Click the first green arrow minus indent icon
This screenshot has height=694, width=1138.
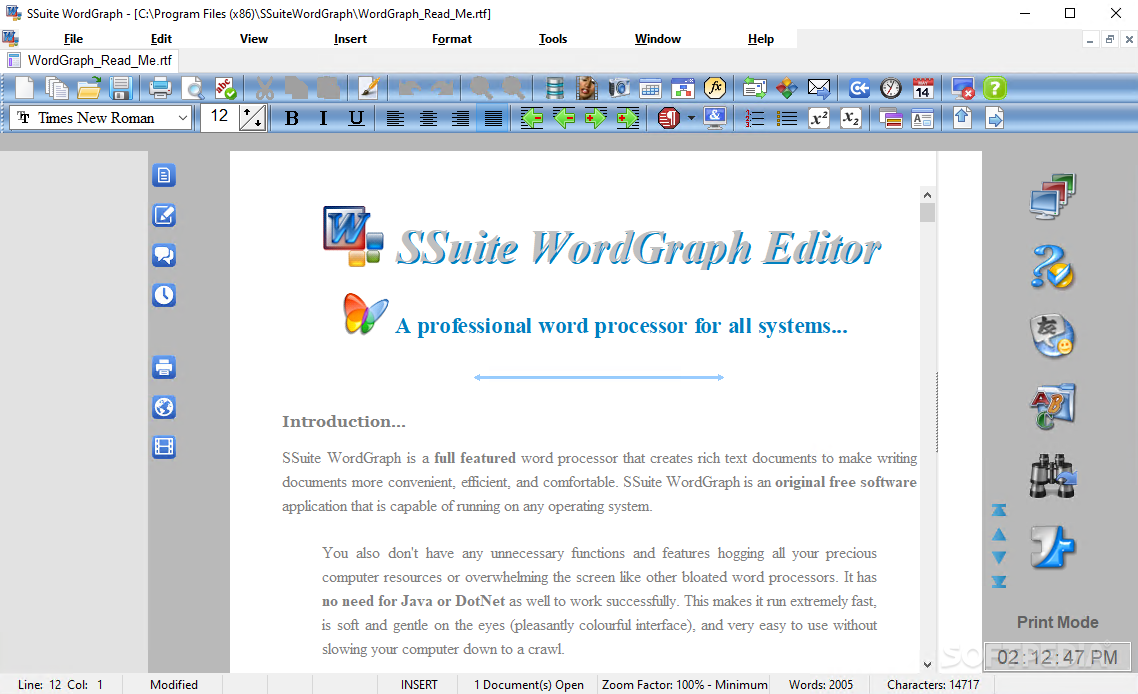point(531,118)
